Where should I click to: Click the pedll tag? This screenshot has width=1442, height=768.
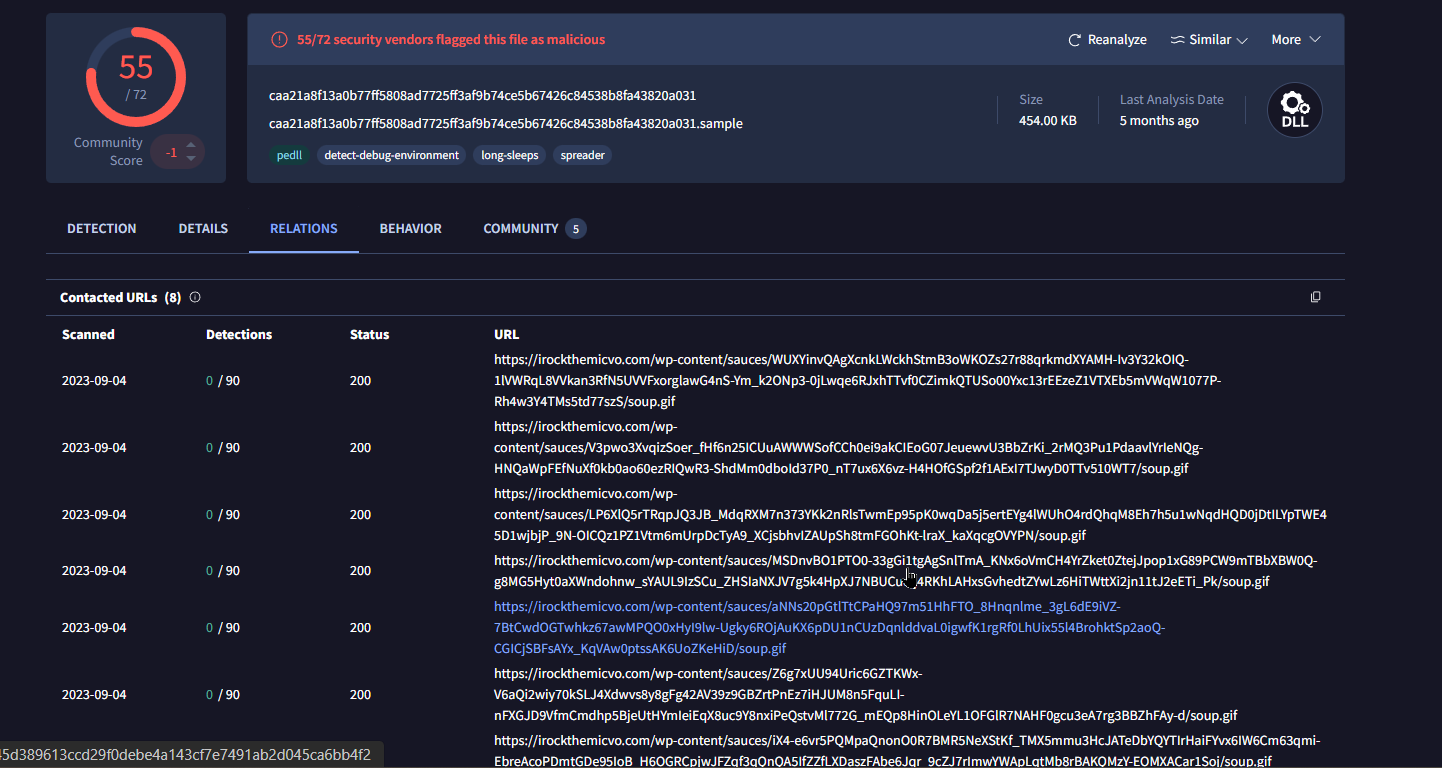pos(289,155)
